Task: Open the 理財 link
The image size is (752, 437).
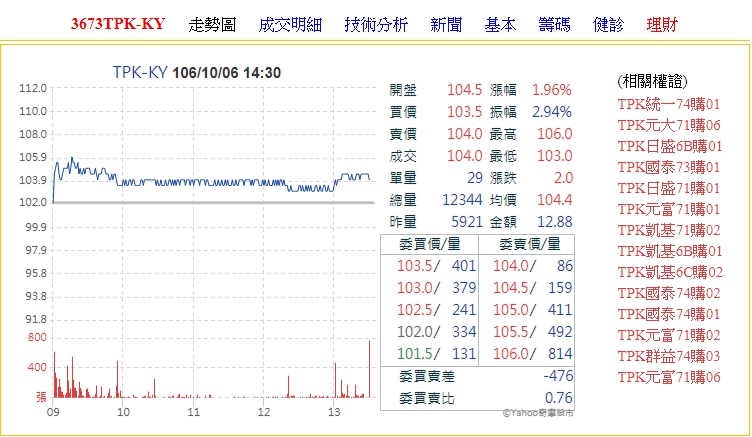Action: pos(662,24)
